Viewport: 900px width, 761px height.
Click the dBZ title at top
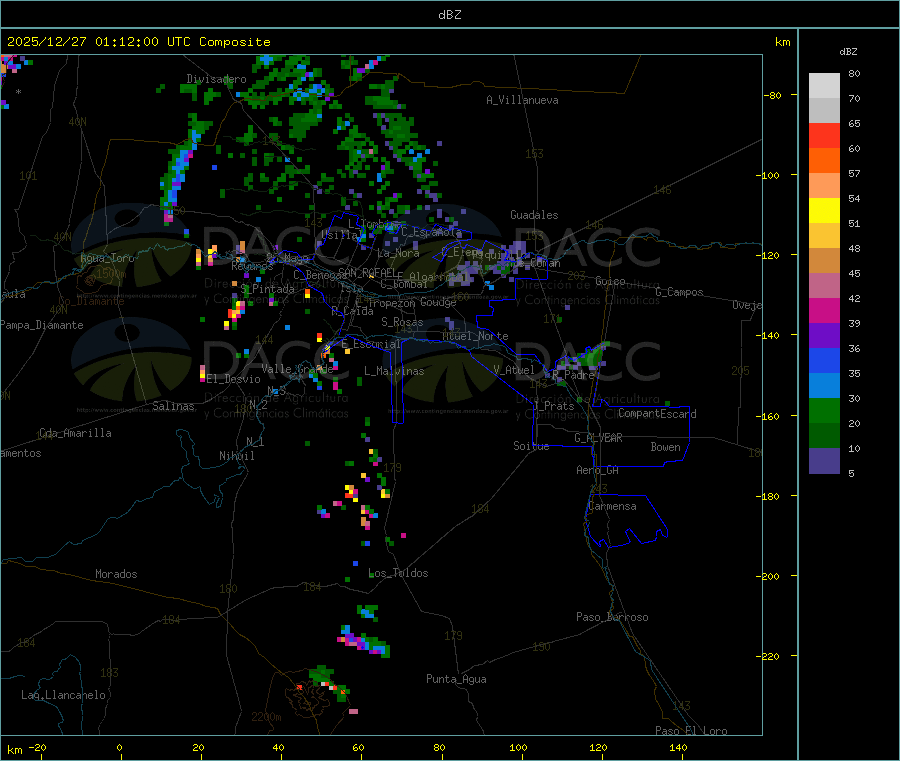(449, 15)
